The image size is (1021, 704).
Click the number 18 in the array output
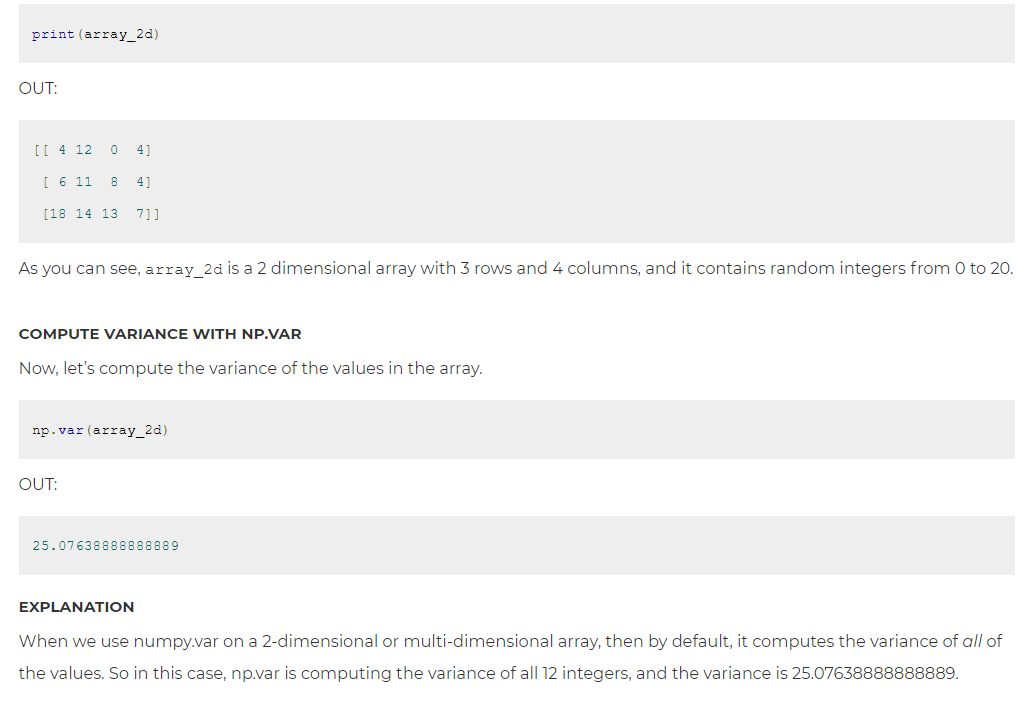(x=58, y=214)
